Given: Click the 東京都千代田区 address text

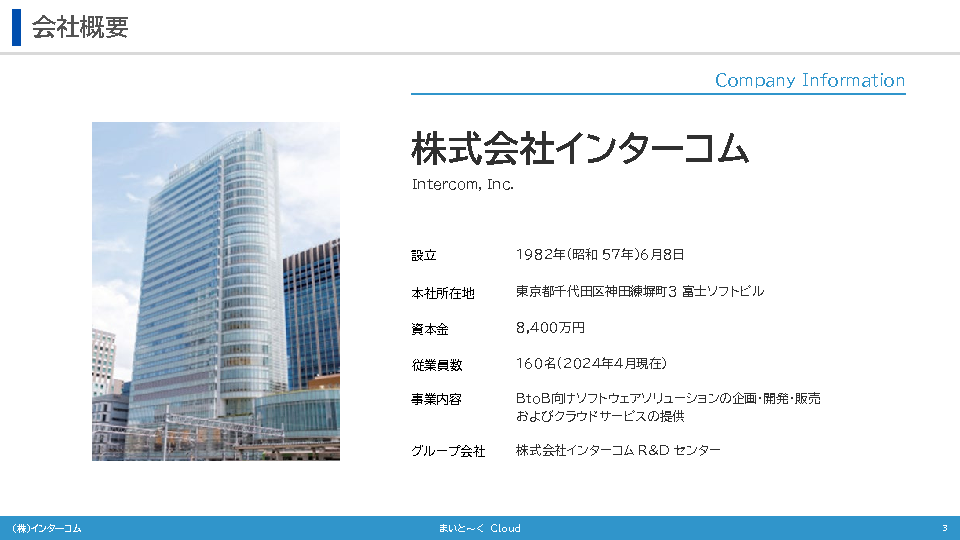Looking at the screenshot, I should point(640,291).
